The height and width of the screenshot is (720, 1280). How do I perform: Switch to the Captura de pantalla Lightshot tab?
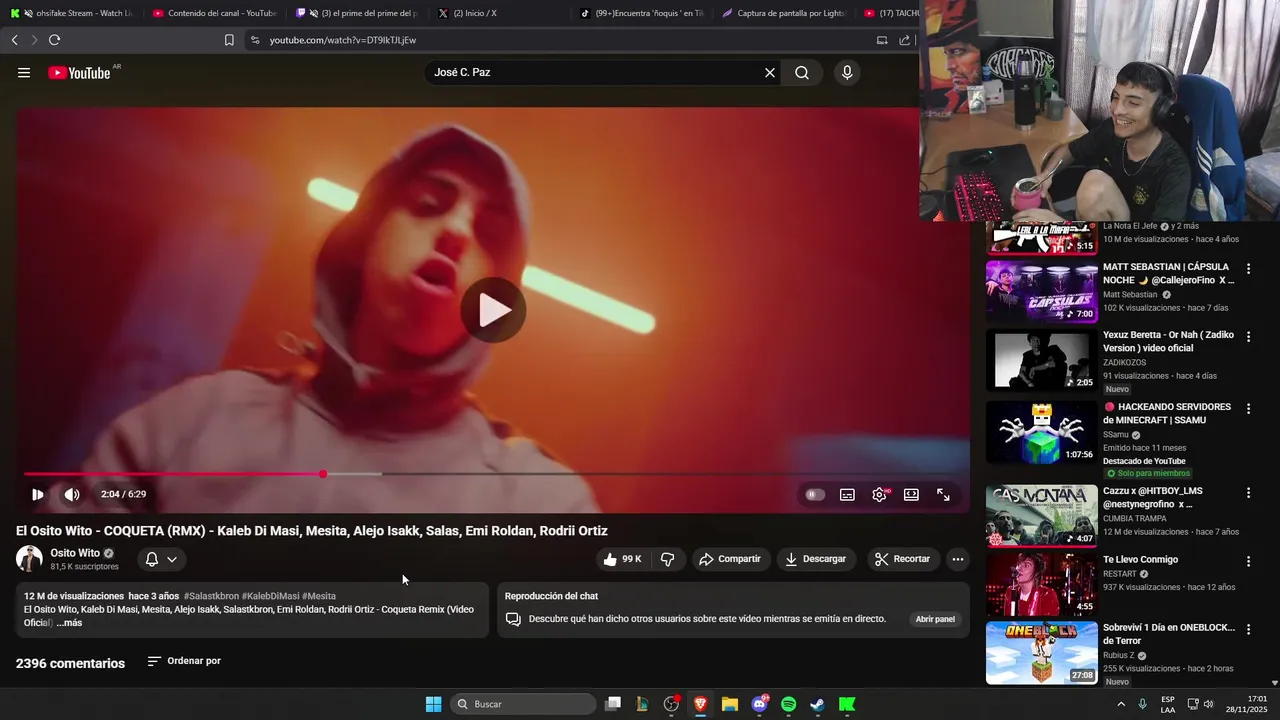[x=785, y=13]
